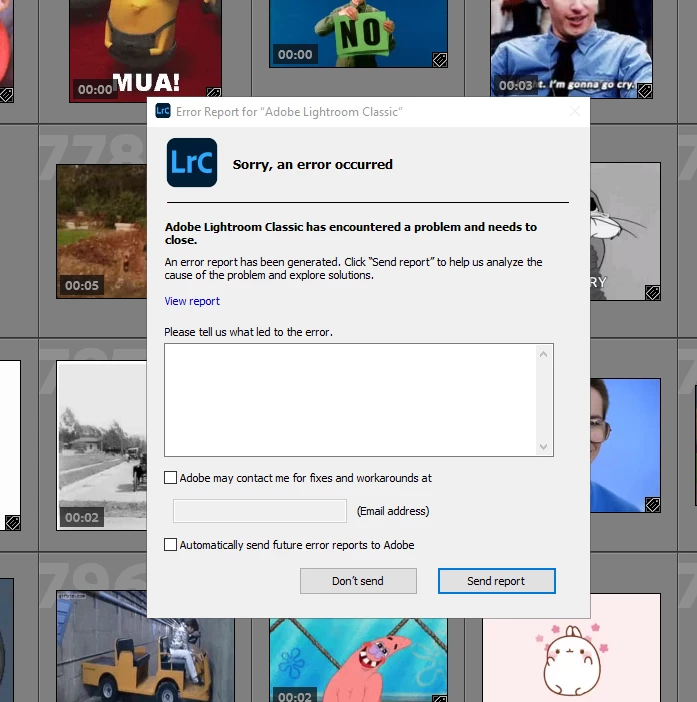This screenshot has height=702, width=697.
Task: Click scroll up arrow in description box
Action: (543, 354)
